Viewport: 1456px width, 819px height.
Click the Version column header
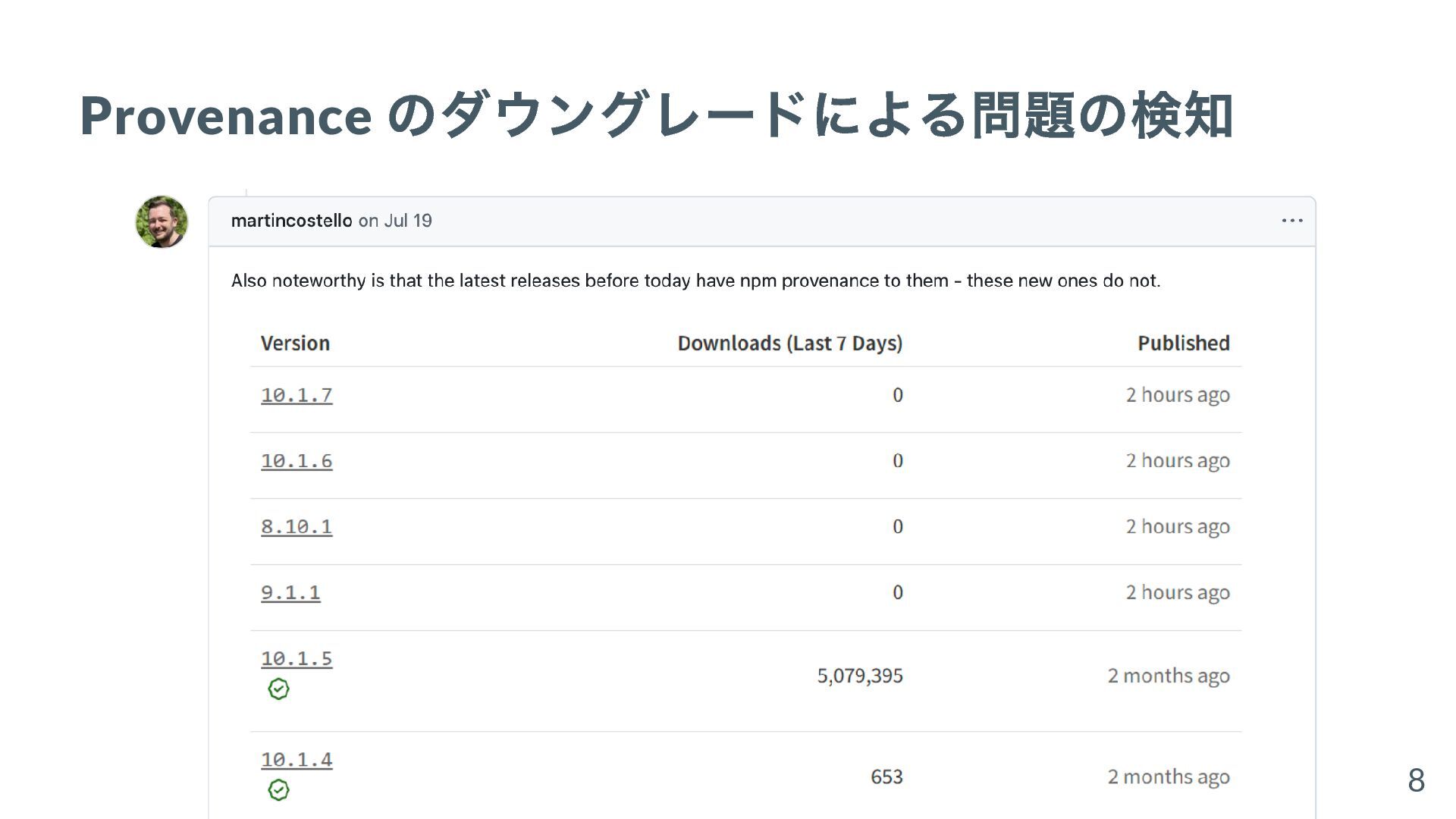point(295,344)
